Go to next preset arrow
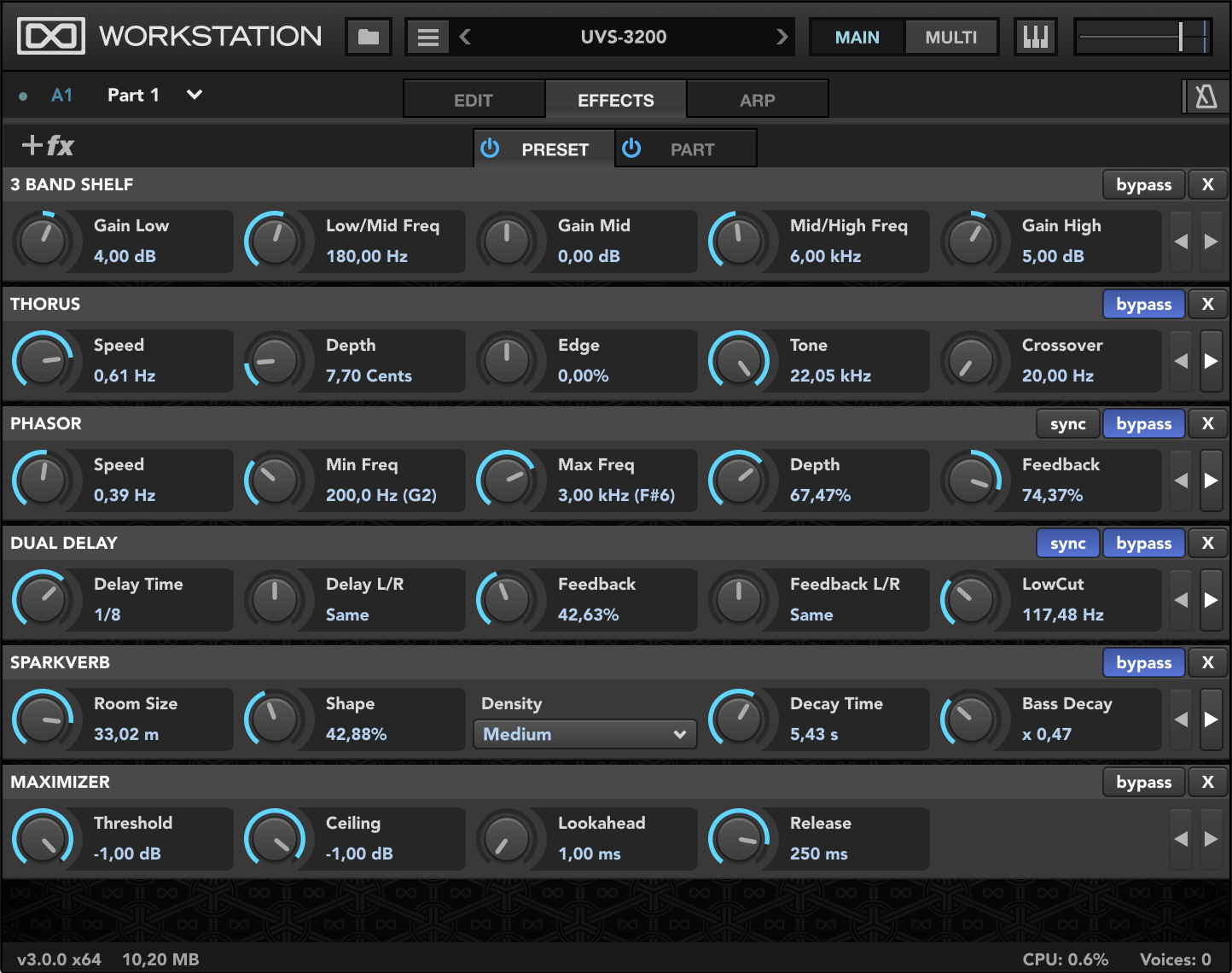 tap(782, 37)
